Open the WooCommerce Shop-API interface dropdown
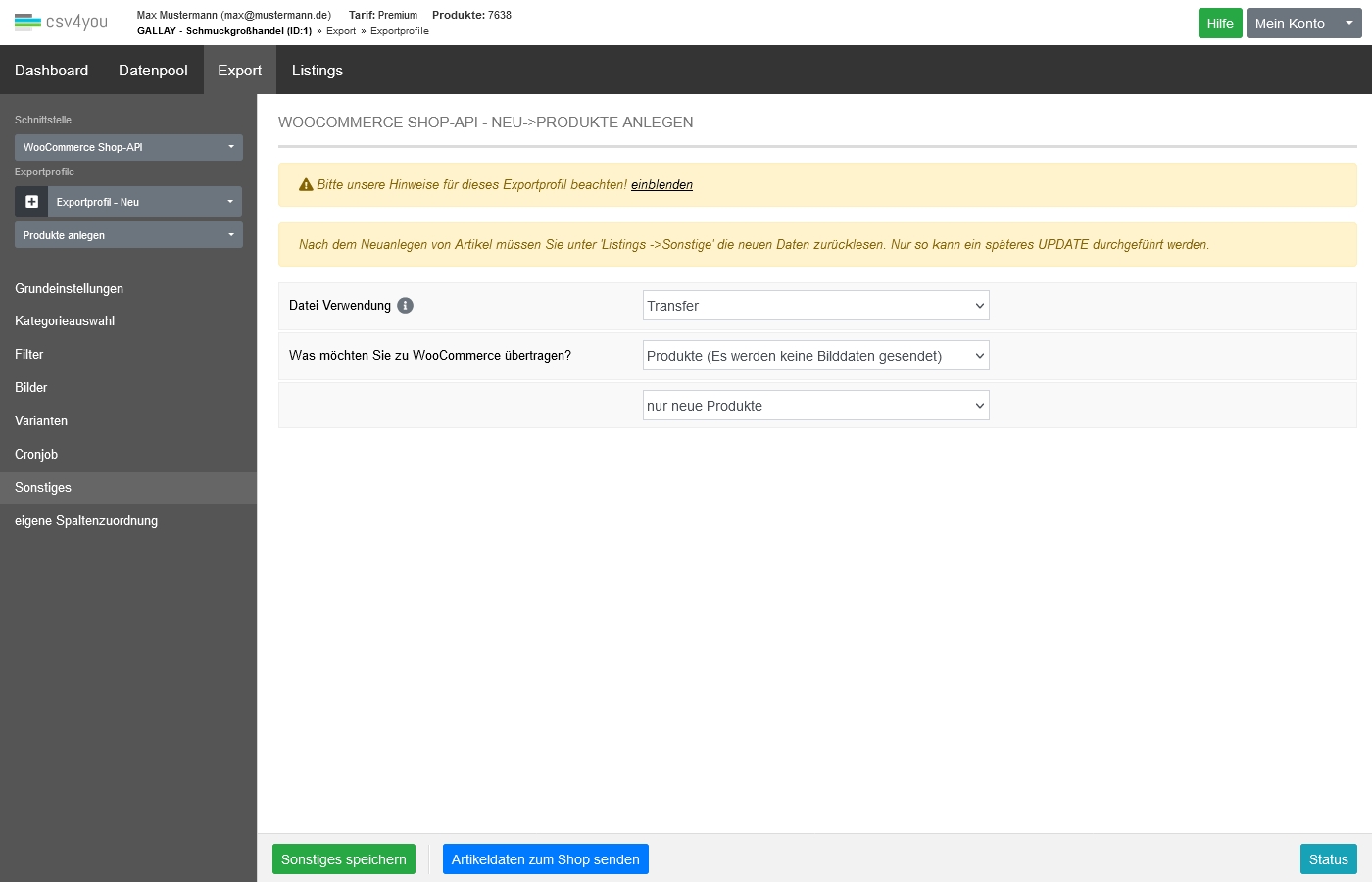Image resolution: width=1372 pixels, height=882 pixels. coord(128,148)
